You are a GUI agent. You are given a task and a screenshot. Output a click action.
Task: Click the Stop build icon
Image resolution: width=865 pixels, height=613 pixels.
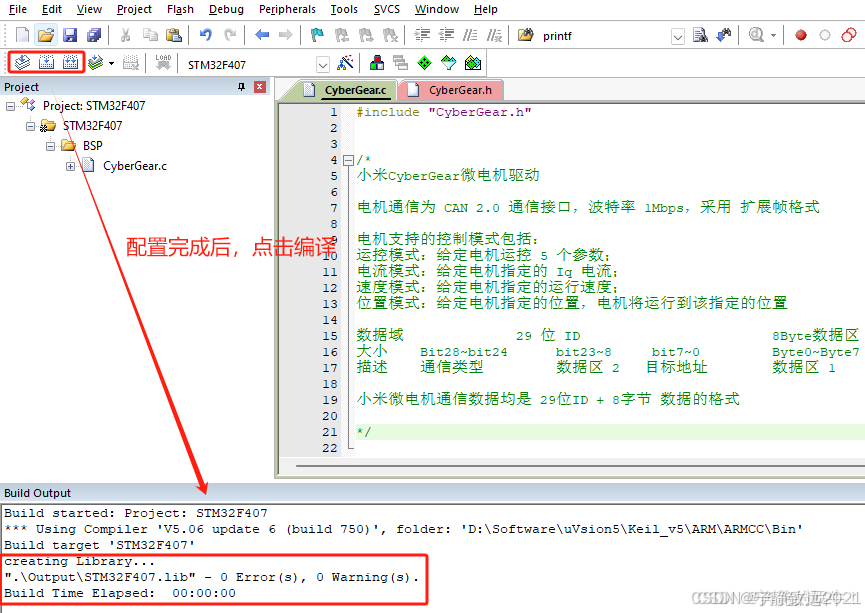click(x=131, y=62)
